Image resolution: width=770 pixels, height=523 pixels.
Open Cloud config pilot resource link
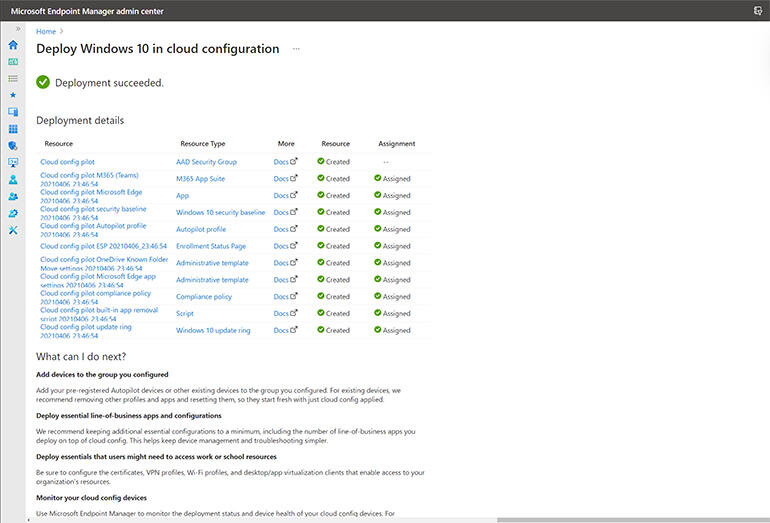coord(67,162)
